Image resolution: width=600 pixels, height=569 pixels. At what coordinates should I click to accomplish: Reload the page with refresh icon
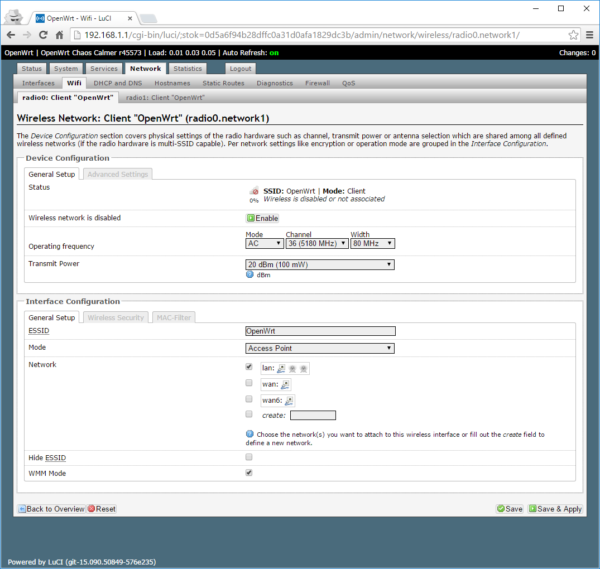pyautogui.click(x=51, y=34)
